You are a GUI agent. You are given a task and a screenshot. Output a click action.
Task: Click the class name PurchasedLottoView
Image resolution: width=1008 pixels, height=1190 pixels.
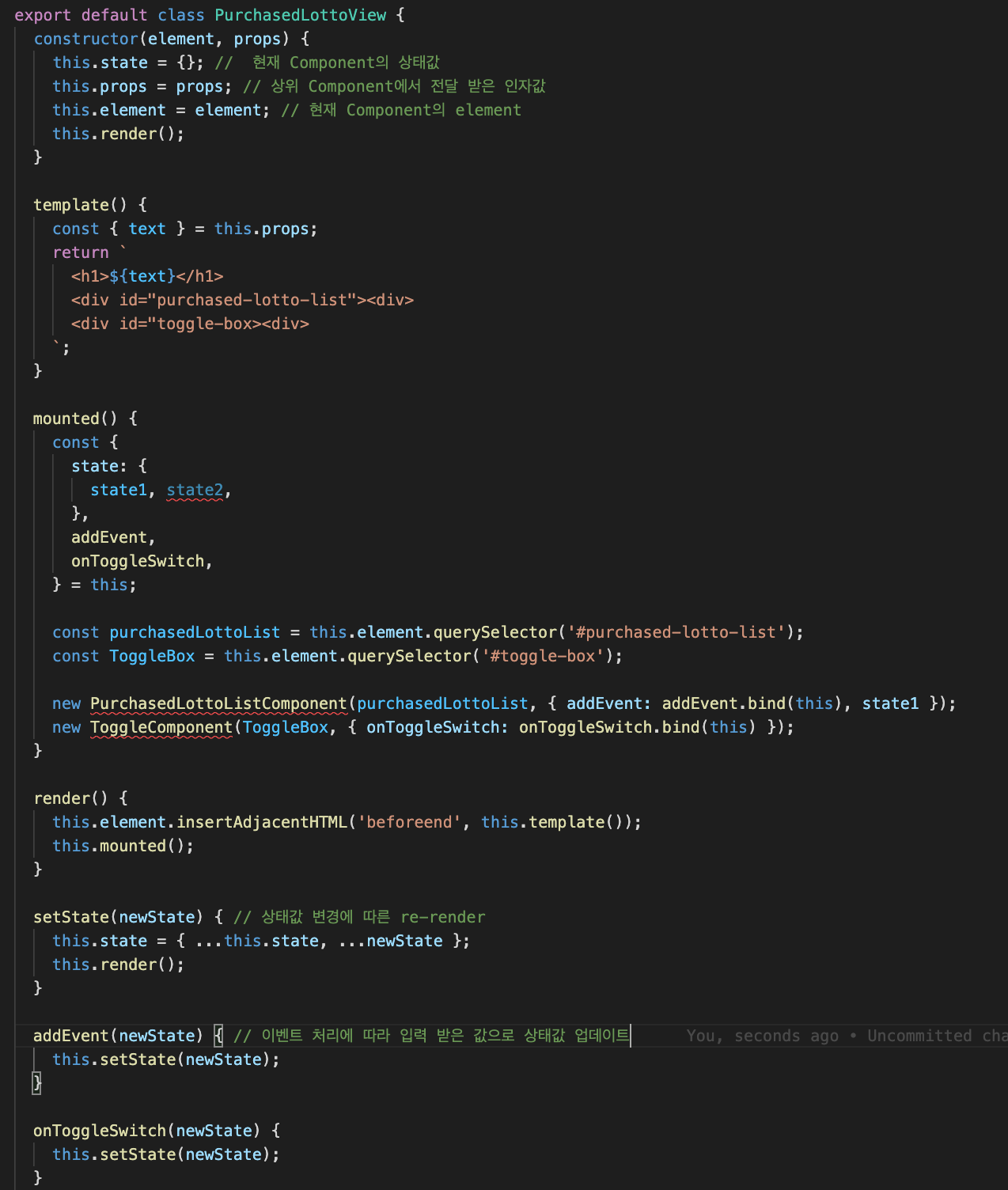[301, 15]
